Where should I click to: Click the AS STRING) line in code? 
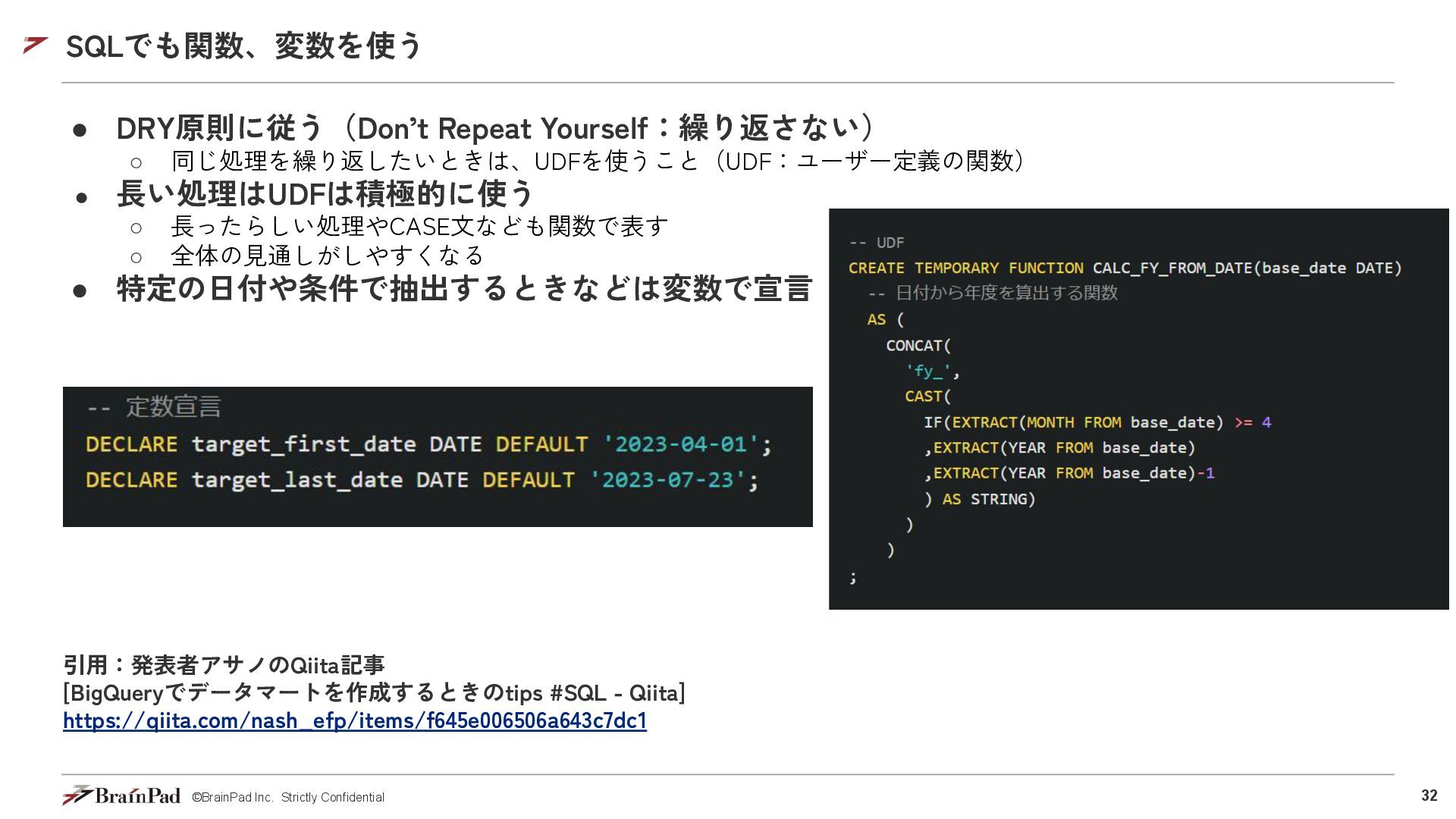coord(980,499)
